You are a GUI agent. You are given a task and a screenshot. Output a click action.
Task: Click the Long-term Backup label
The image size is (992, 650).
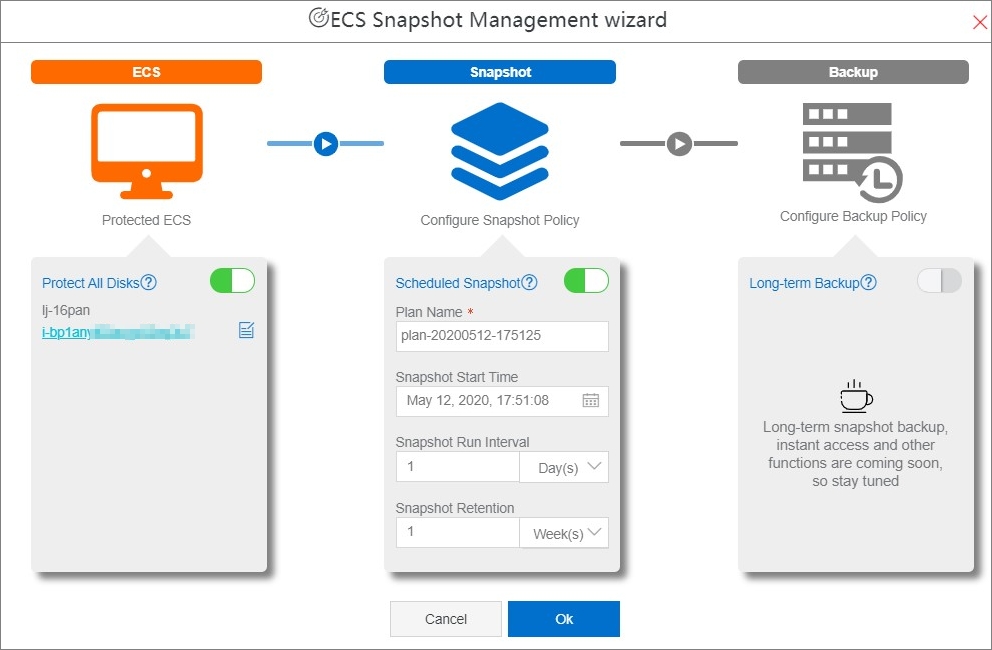click(804, 283)
